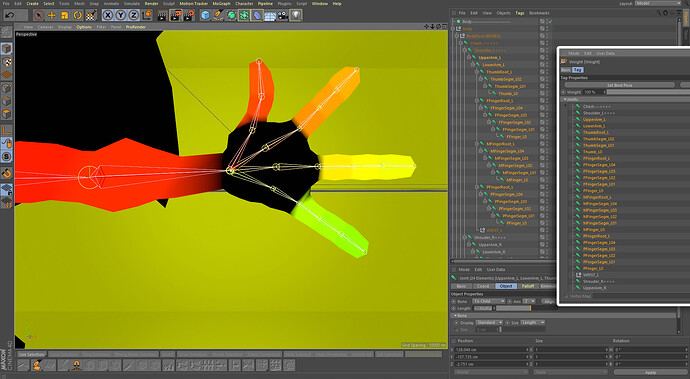Click the Set Bind Pose button
The image size is (690, 379).
(x=619, y=85)
